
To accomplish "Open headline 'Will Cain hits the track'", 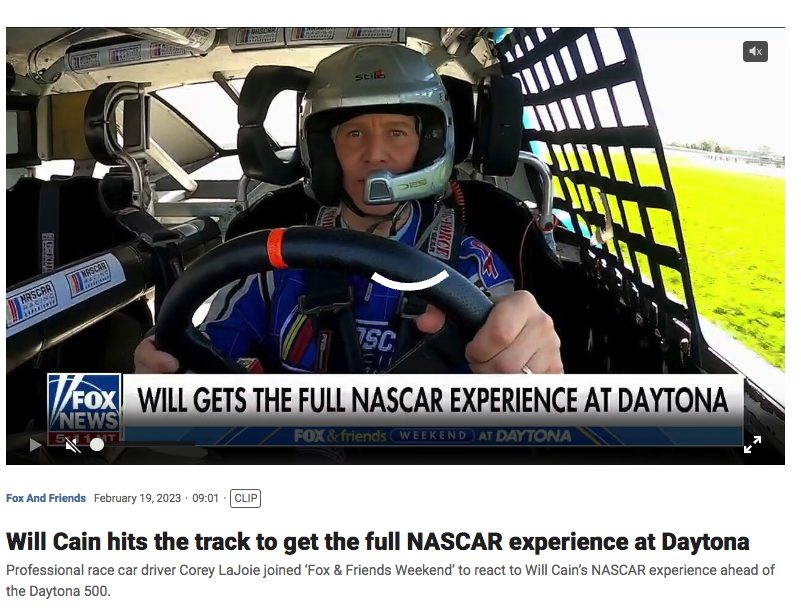I will [378, 542].
